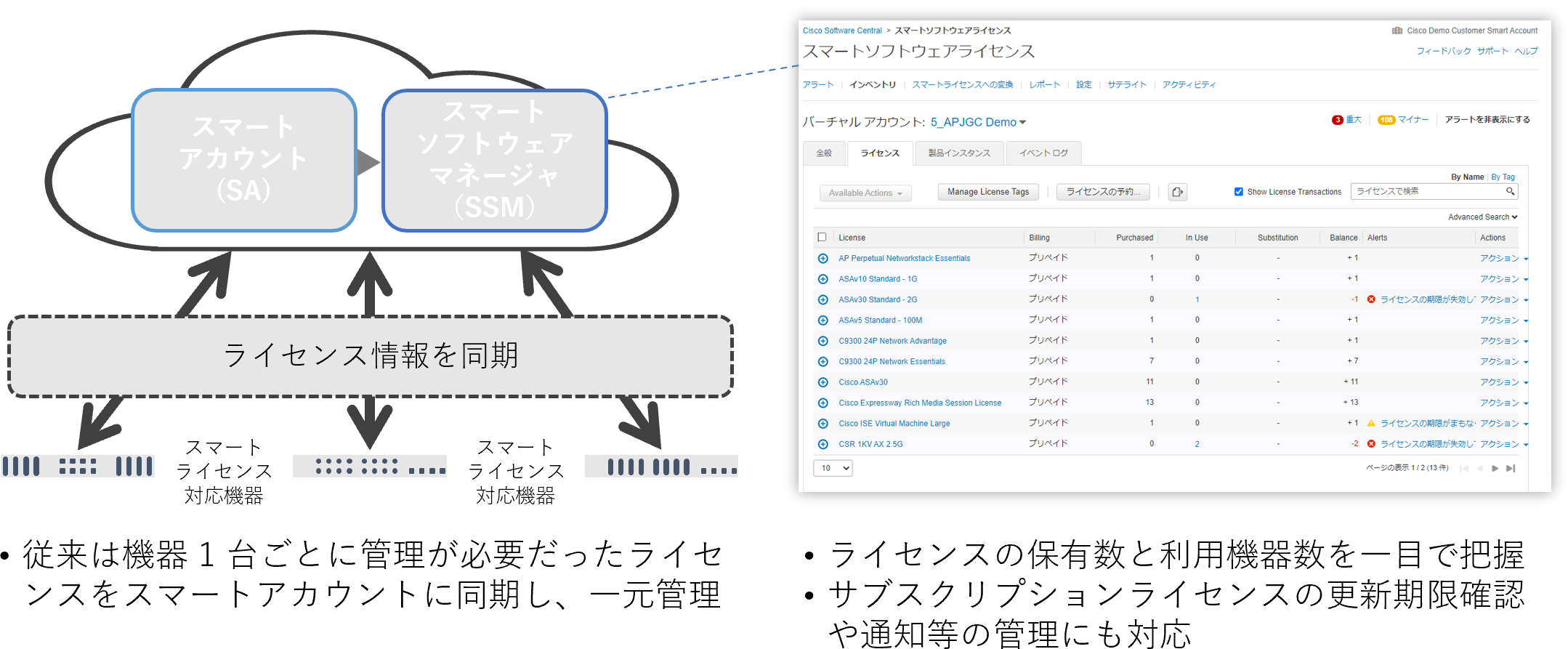
Task: Follow the Cisco Software Central breadcrumb link
Action: coord(842,31)
